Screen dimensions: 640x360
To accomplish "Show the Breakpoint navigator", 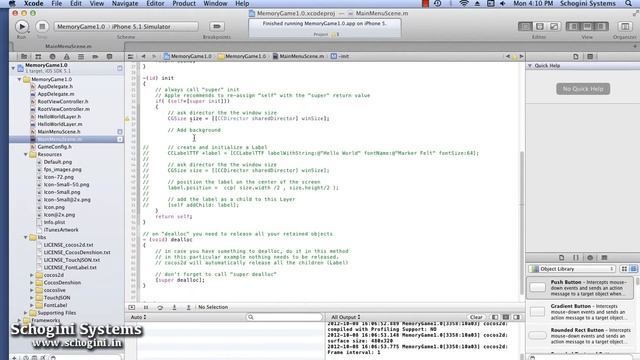I will pyautogui.click(x=95, y=57).
